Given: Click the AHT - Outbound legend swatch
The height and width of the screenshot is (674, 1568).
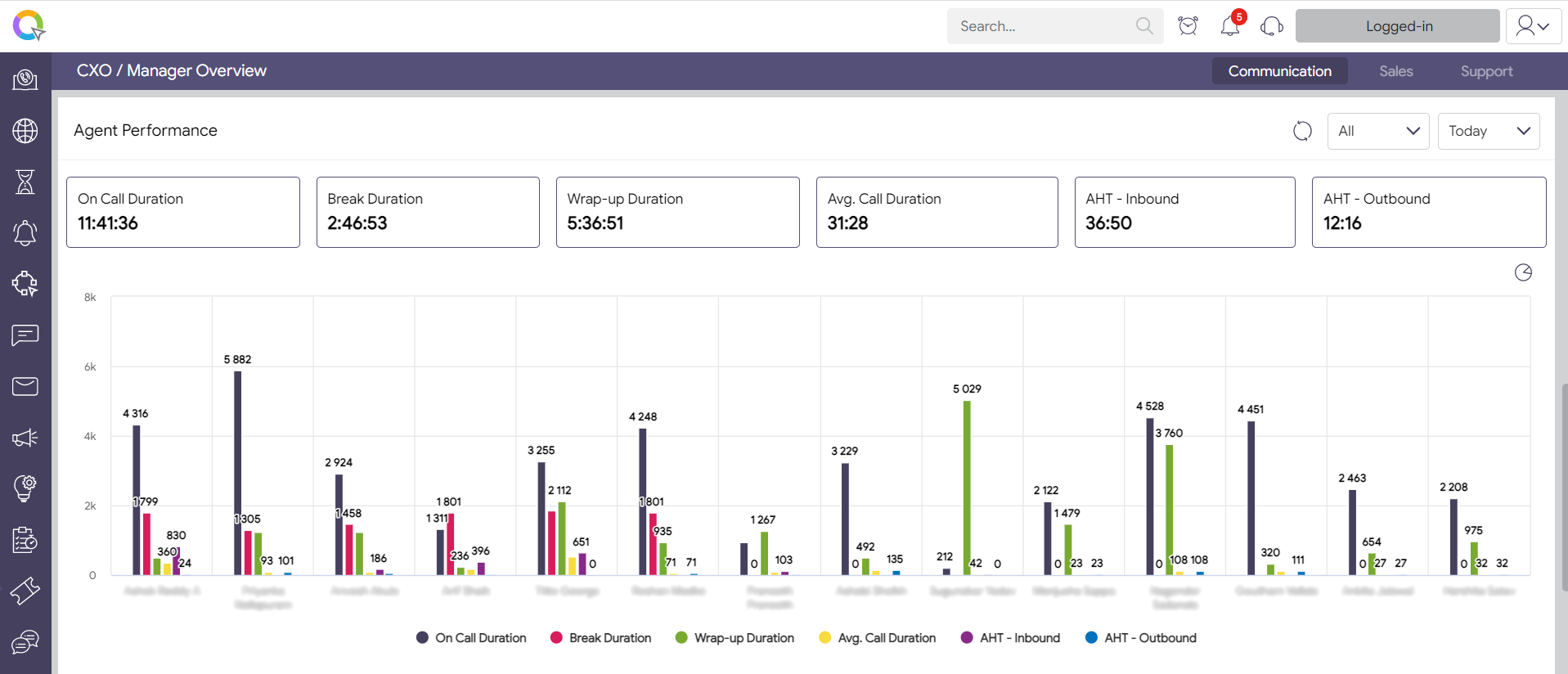Looking at the screenshot, I should coord(1091,638).
